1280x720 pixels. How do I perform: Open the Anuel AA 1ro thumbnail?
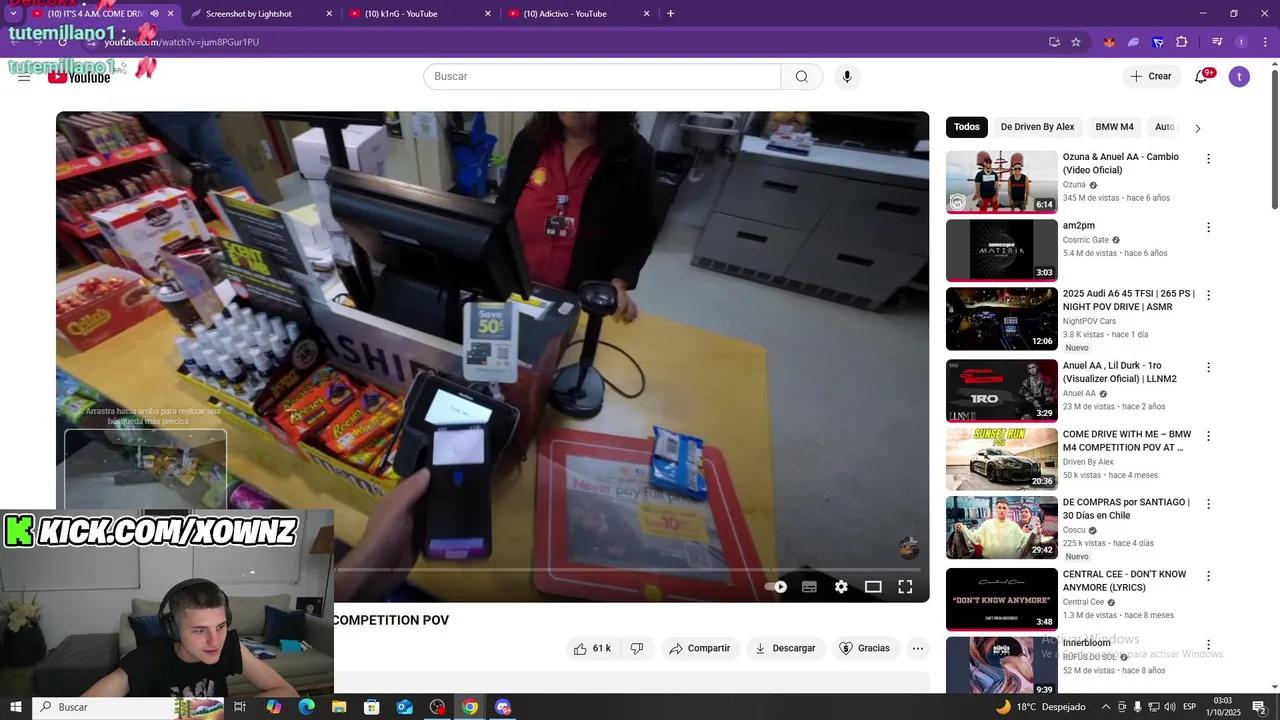[x=1001, y=391]
